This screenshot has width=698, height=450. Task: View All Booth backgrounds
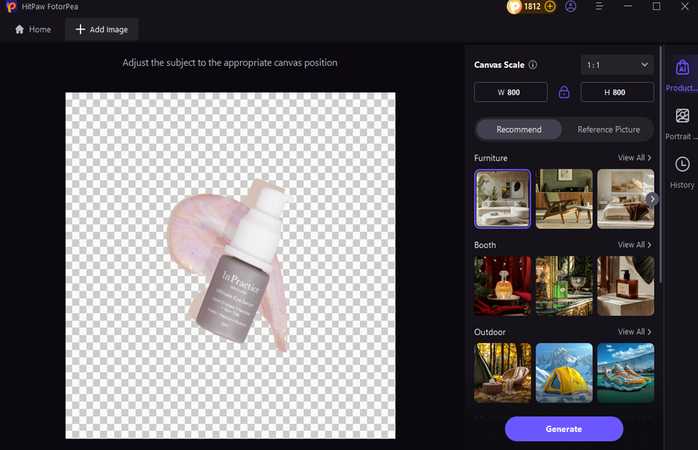[634, 245]
